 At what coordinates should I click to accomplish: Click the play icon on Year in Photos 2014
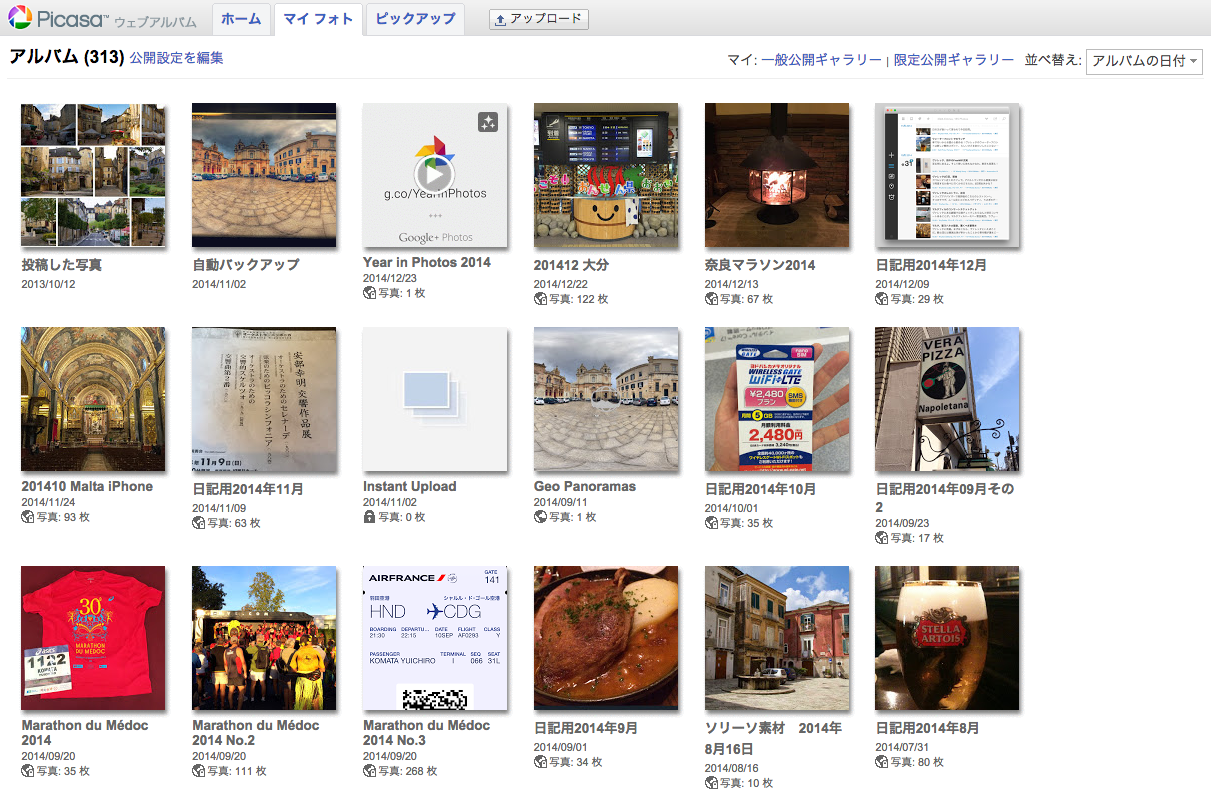point(432,175)
